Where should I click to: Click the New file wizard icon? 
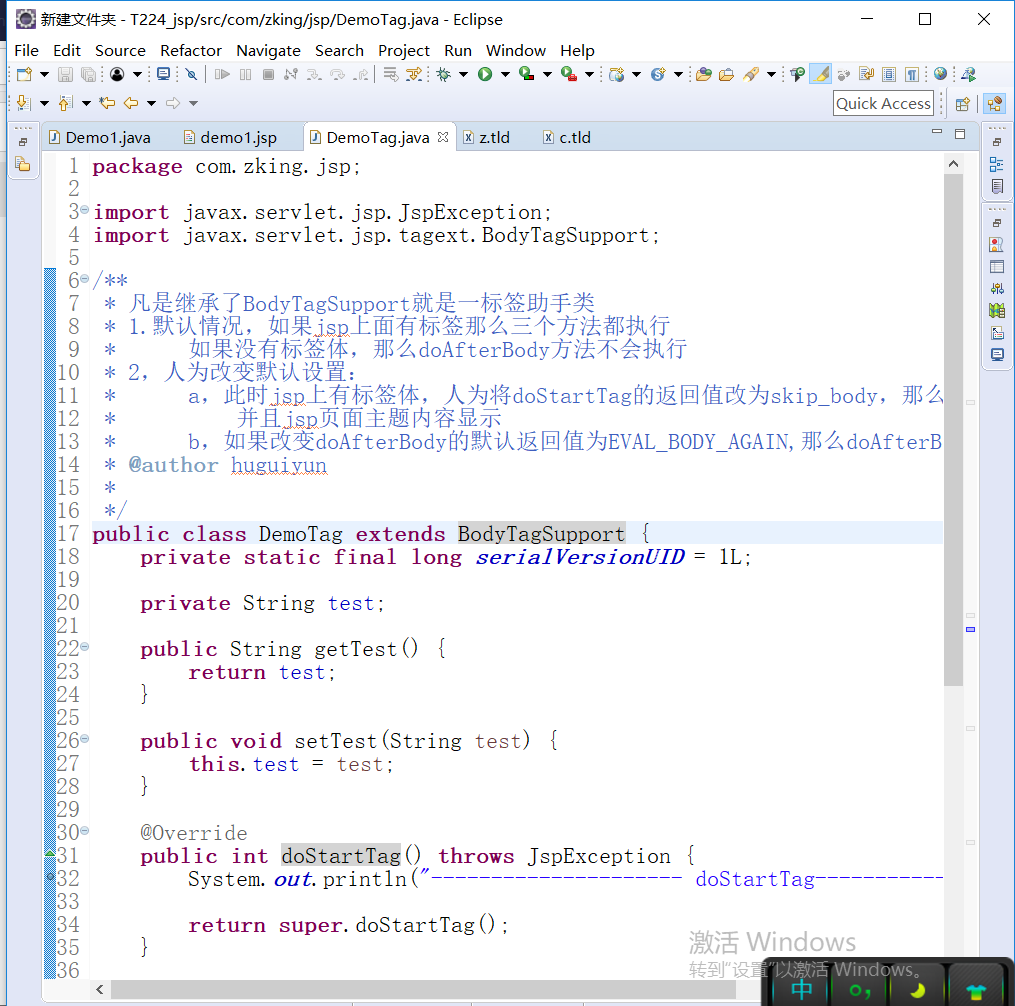24,74
